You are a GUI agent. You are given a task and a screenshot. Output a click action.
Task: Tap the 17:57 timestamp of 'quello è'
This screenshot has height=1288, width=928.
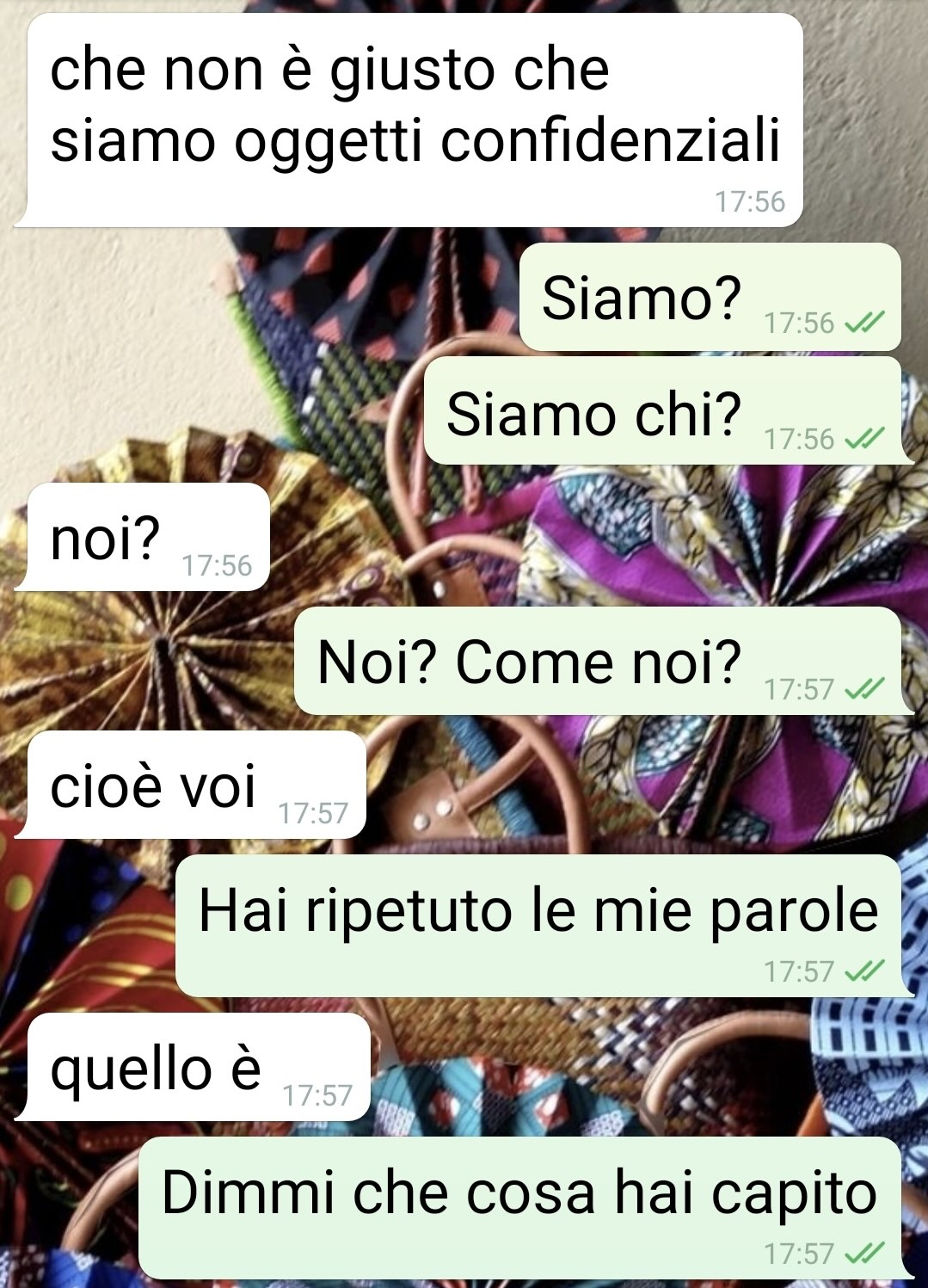point(318,1095)
